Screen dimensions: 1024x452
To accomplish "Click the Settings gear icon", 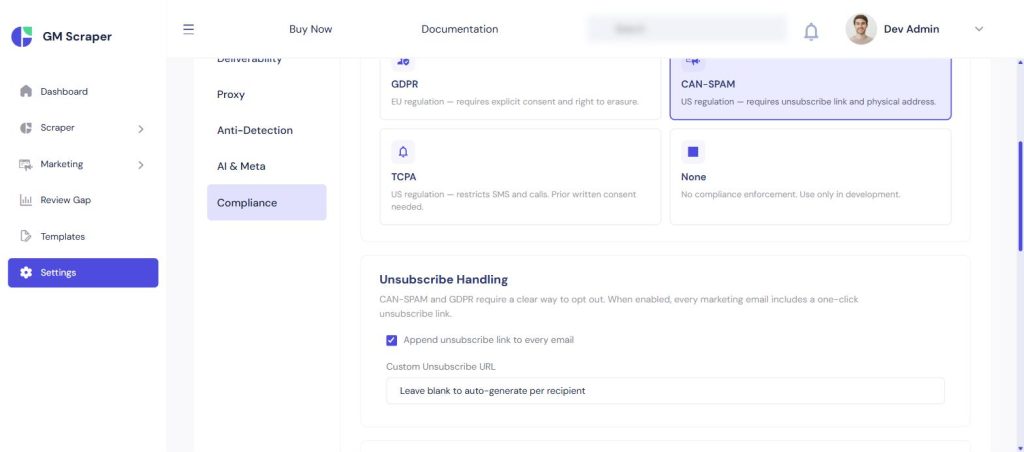I will pyautogui.click(x=25, y=273).
